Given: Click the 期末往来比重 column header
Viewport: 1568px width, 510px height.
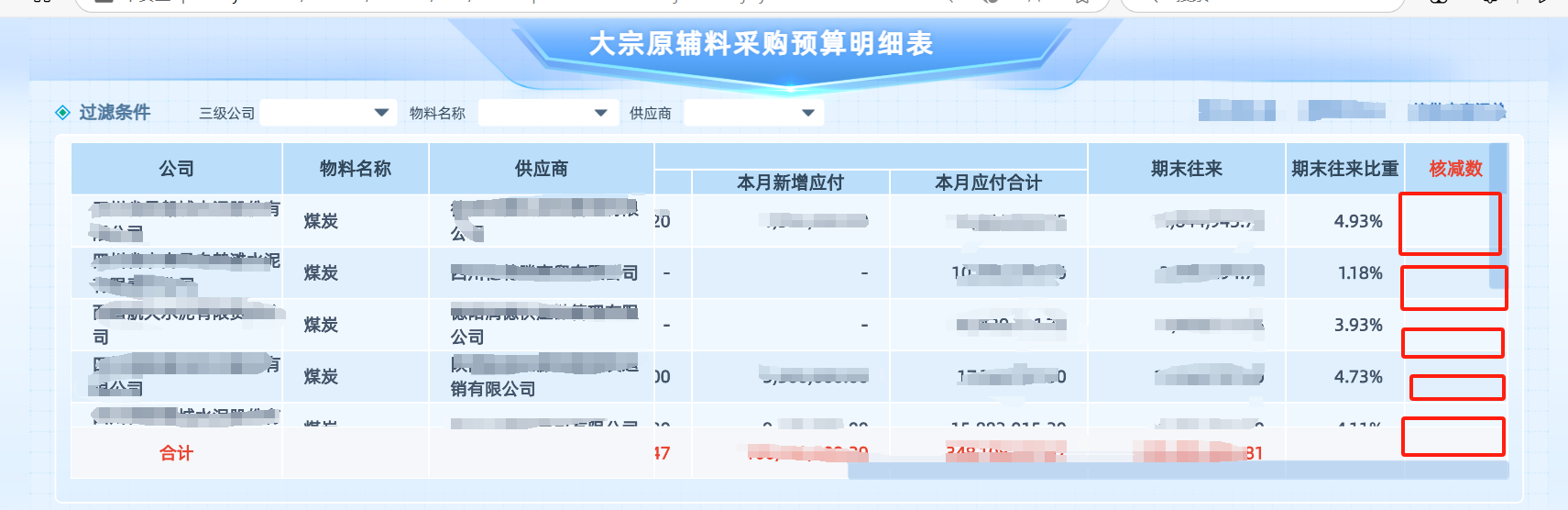Looking at the screenshot, I should click(1344, 168).
